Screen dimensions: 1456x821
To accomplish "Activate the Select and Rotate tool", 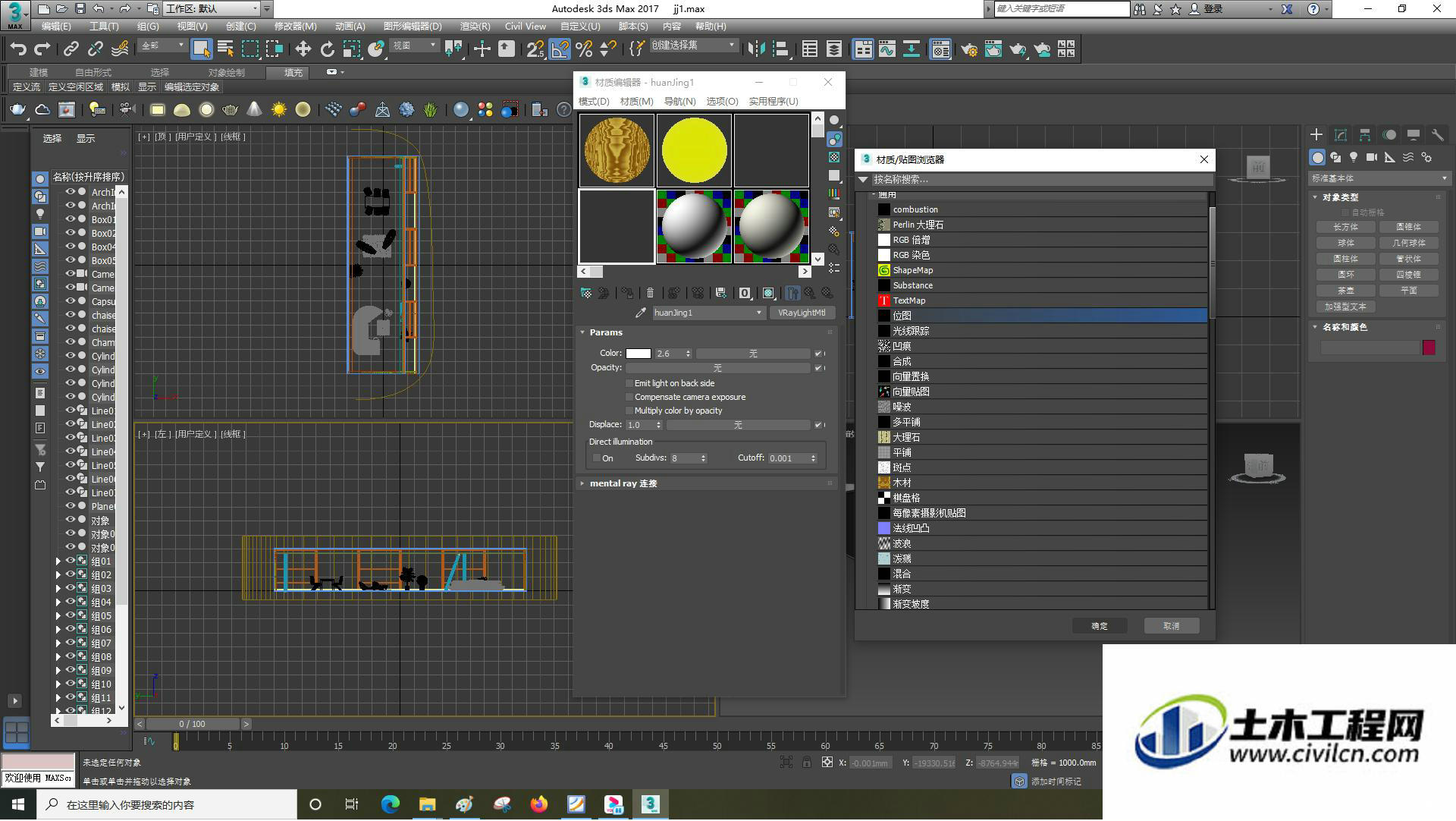I will click(x=327, y=49).
